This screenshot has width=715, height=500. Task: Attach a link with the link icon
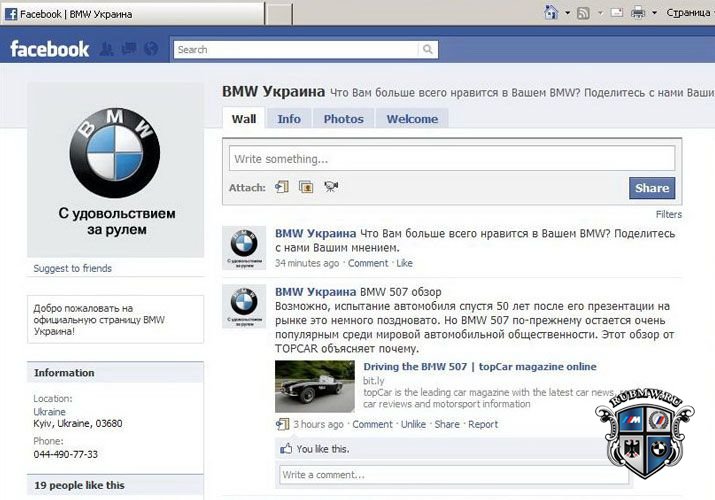[282, 187]
